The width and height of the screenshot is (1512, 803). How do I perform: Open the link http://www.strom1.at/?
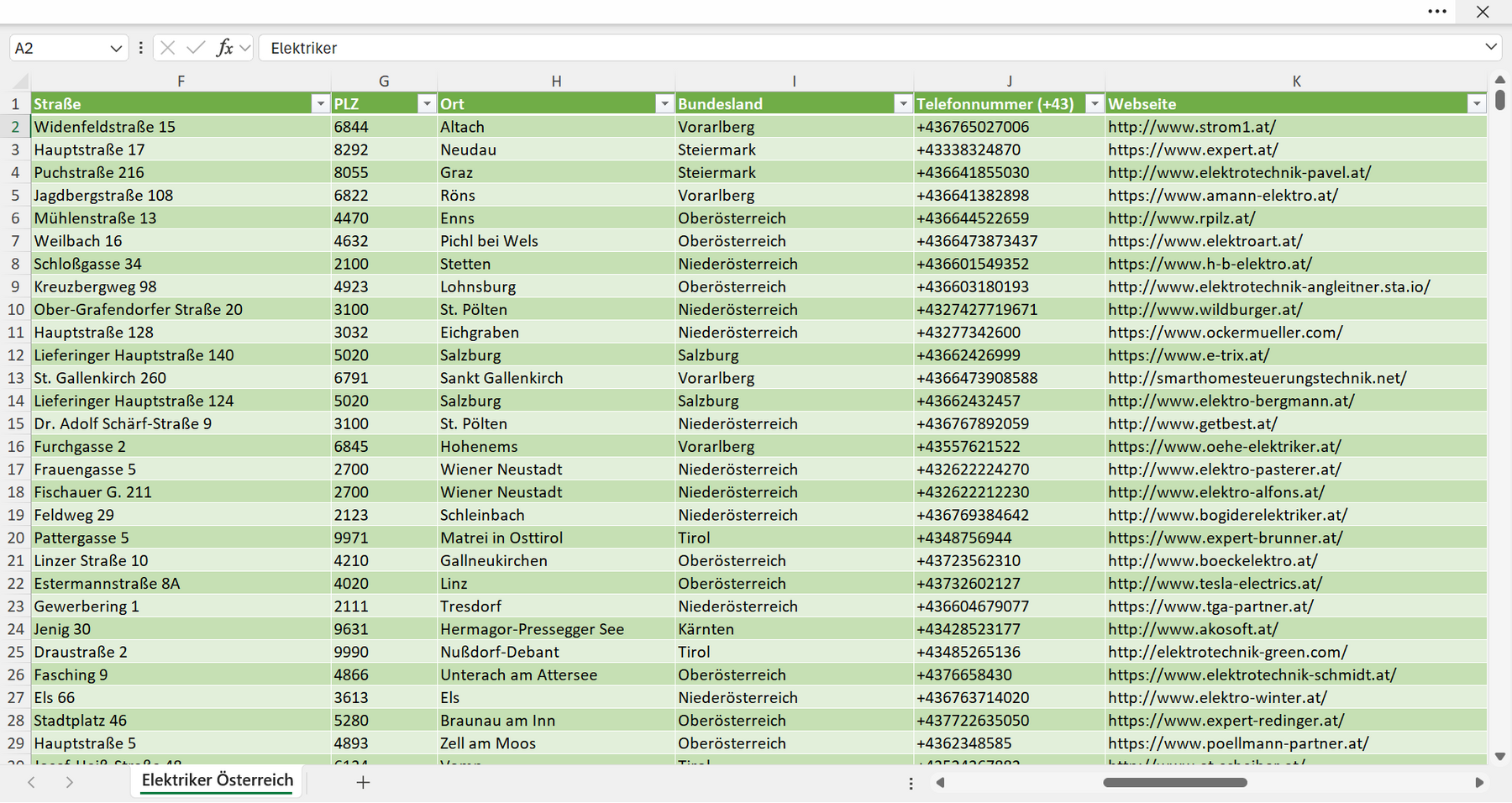click(1191, 127)
